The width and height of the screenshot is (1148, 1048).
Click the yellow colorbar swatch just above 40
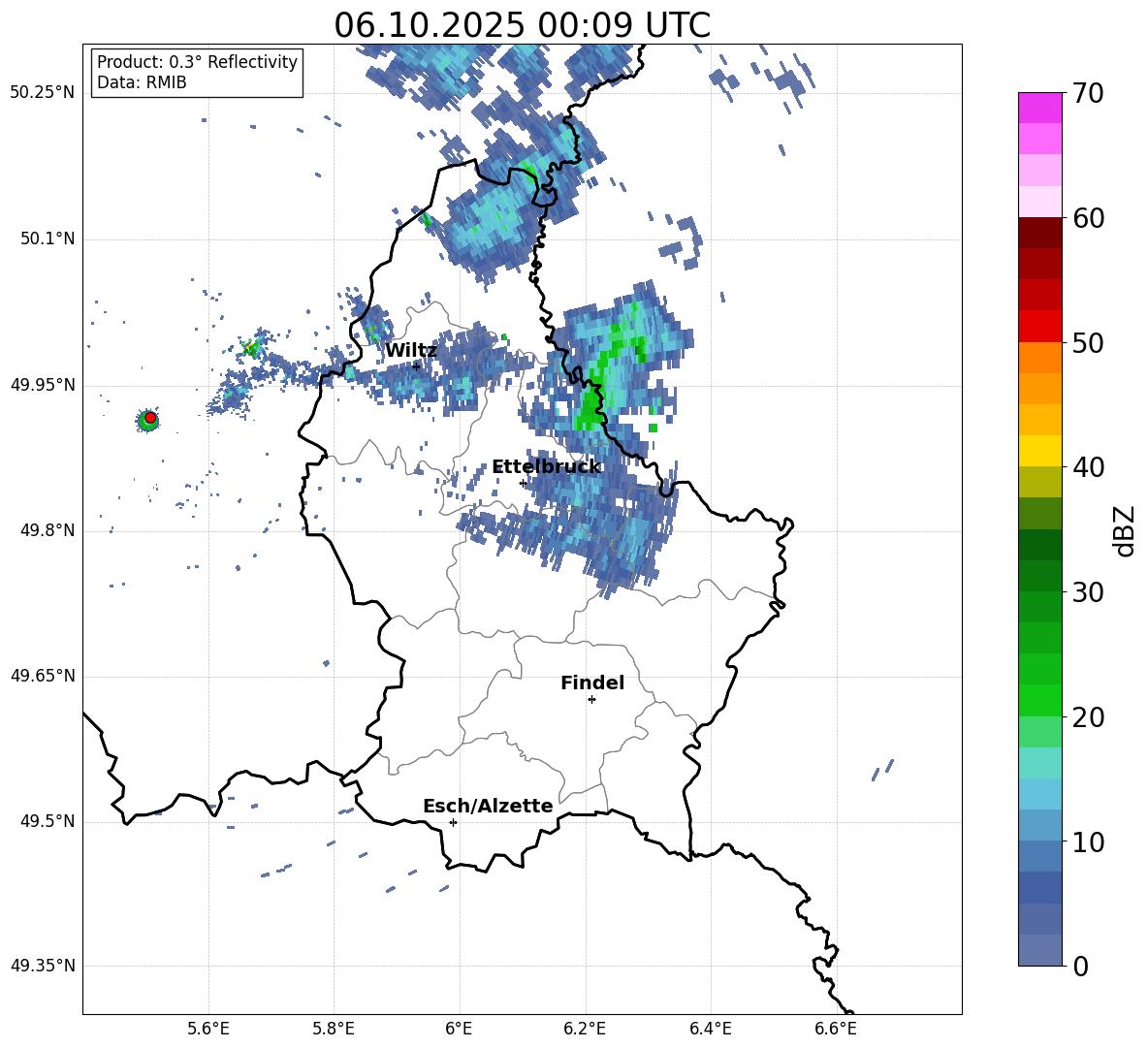[x=1039, y=451]
